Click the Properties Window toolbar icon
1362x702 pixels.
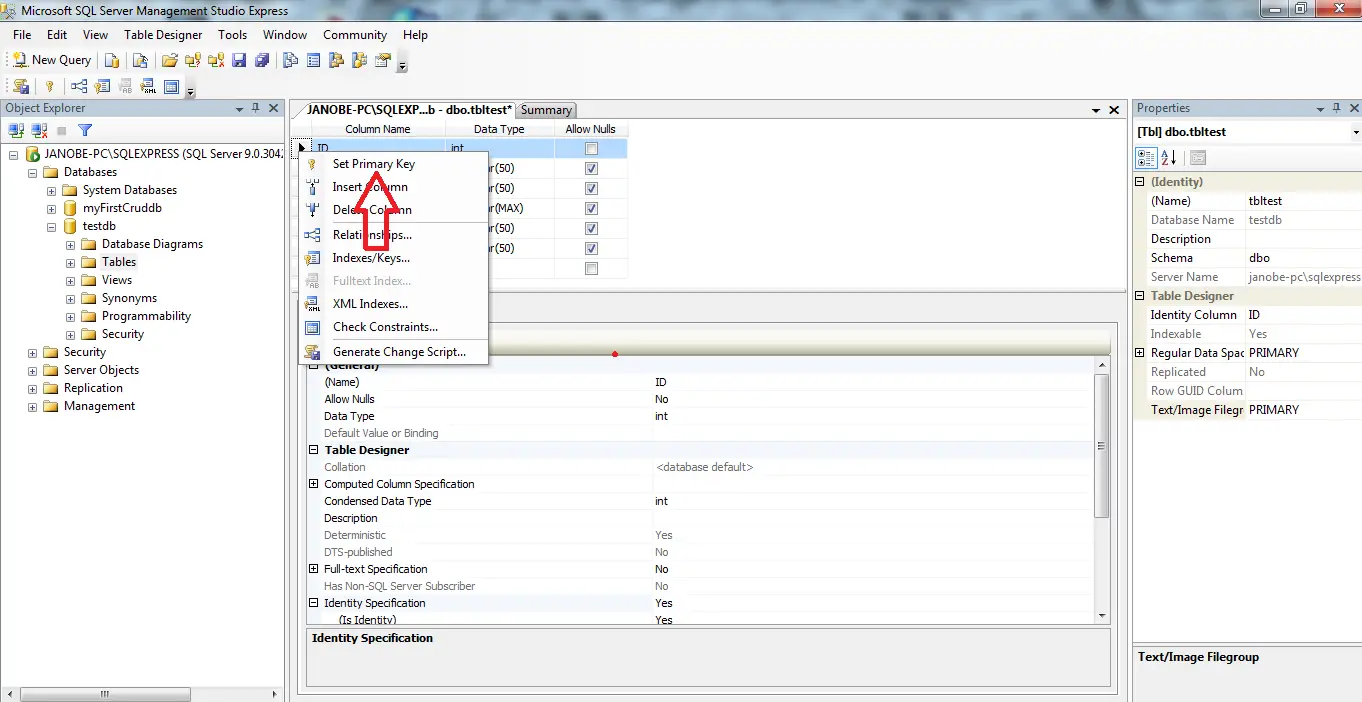[383, 60]
